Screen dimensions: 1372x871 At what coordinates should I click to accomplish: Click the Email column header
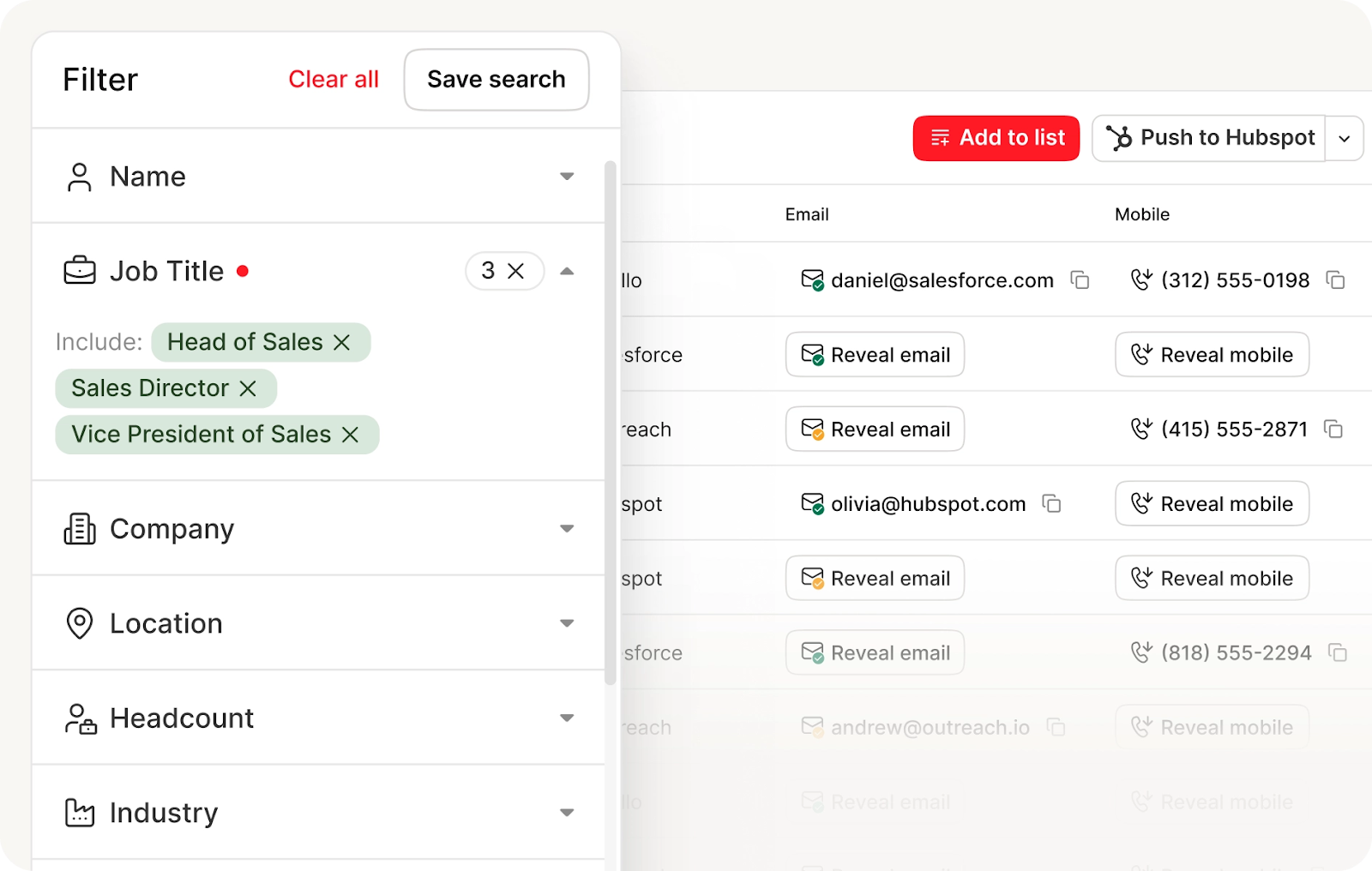[x=807, y=214]
